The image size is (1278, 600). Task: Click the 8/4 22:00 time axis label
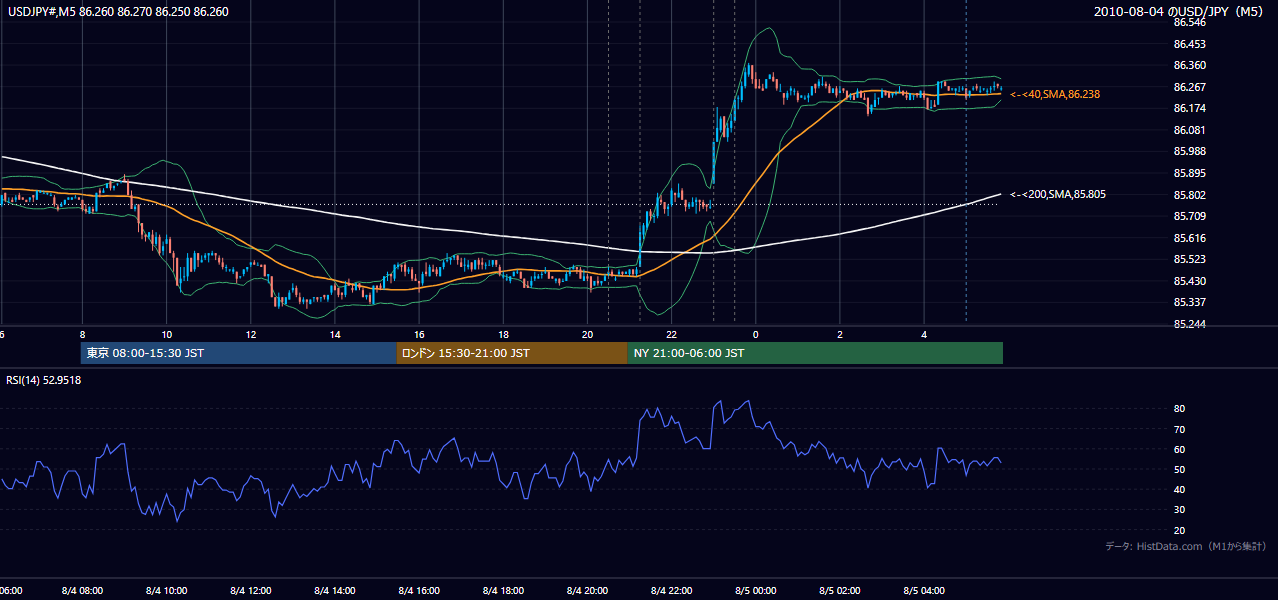(x=671, y=591)
